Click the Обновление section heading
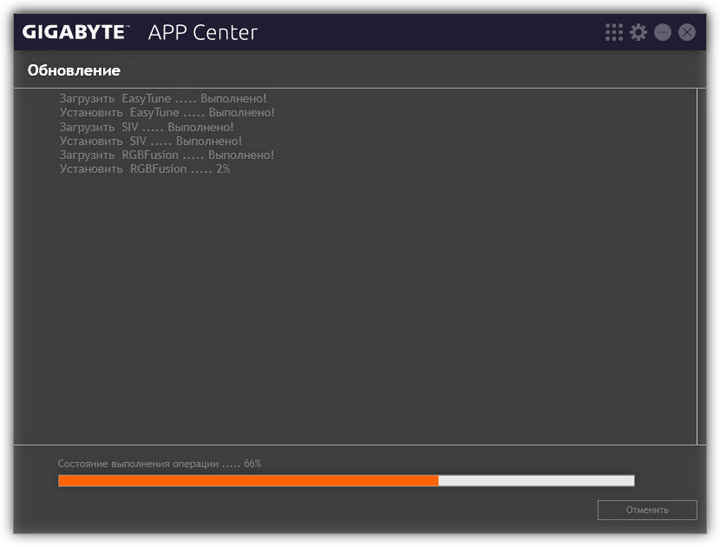720x547 pixels. 74,70
